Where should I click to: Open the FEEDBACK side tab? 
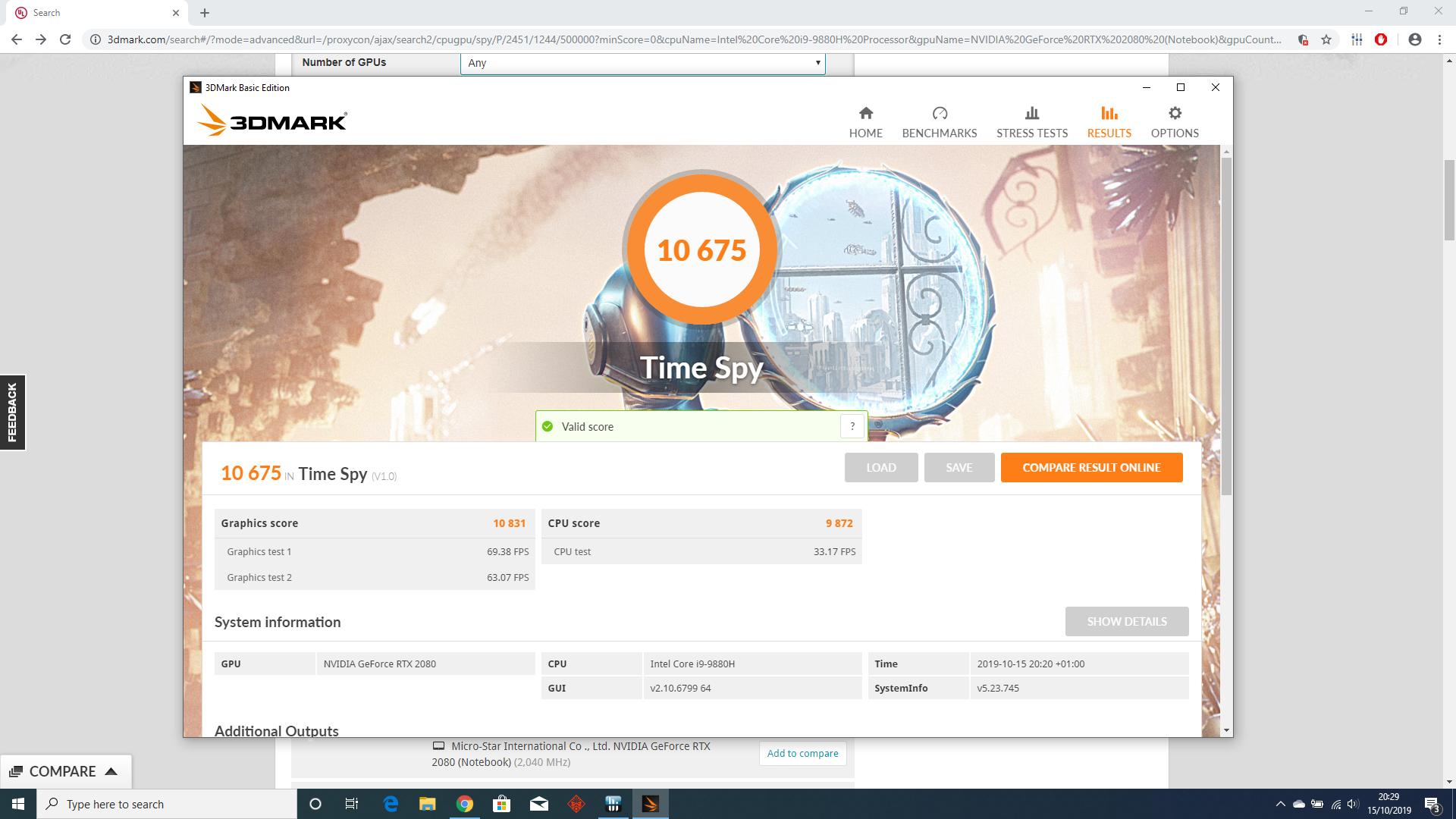coord(12,413)
